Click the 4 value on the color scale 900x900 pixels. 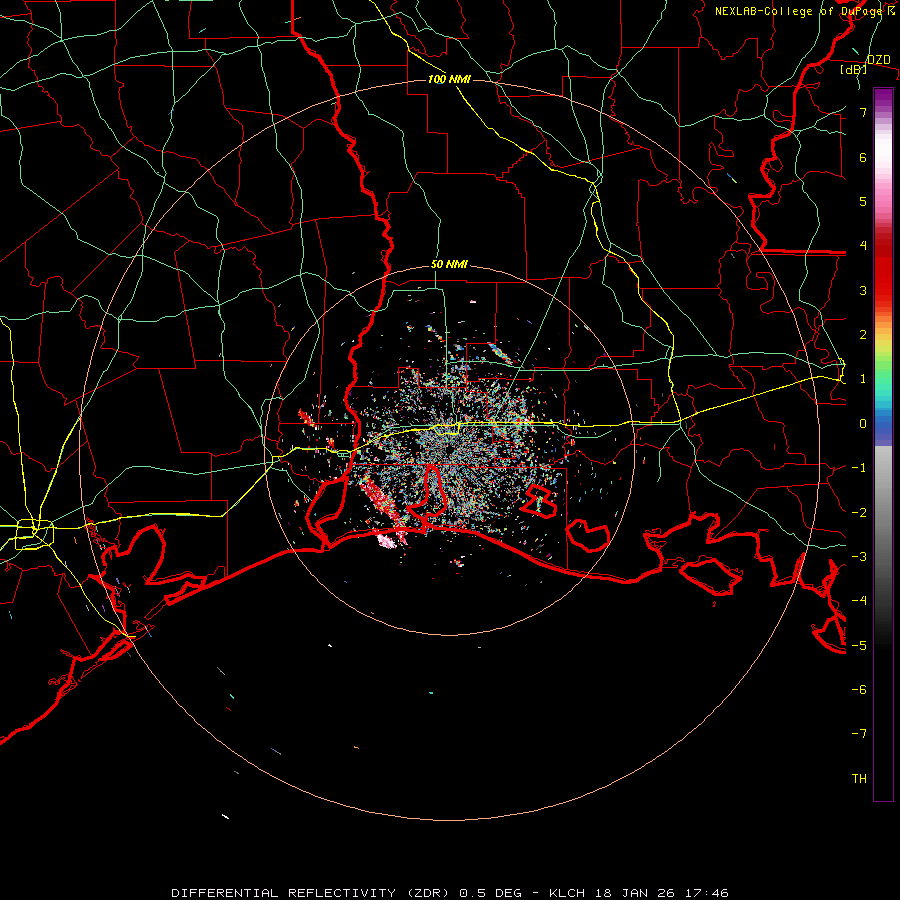[x=863, y=246]
